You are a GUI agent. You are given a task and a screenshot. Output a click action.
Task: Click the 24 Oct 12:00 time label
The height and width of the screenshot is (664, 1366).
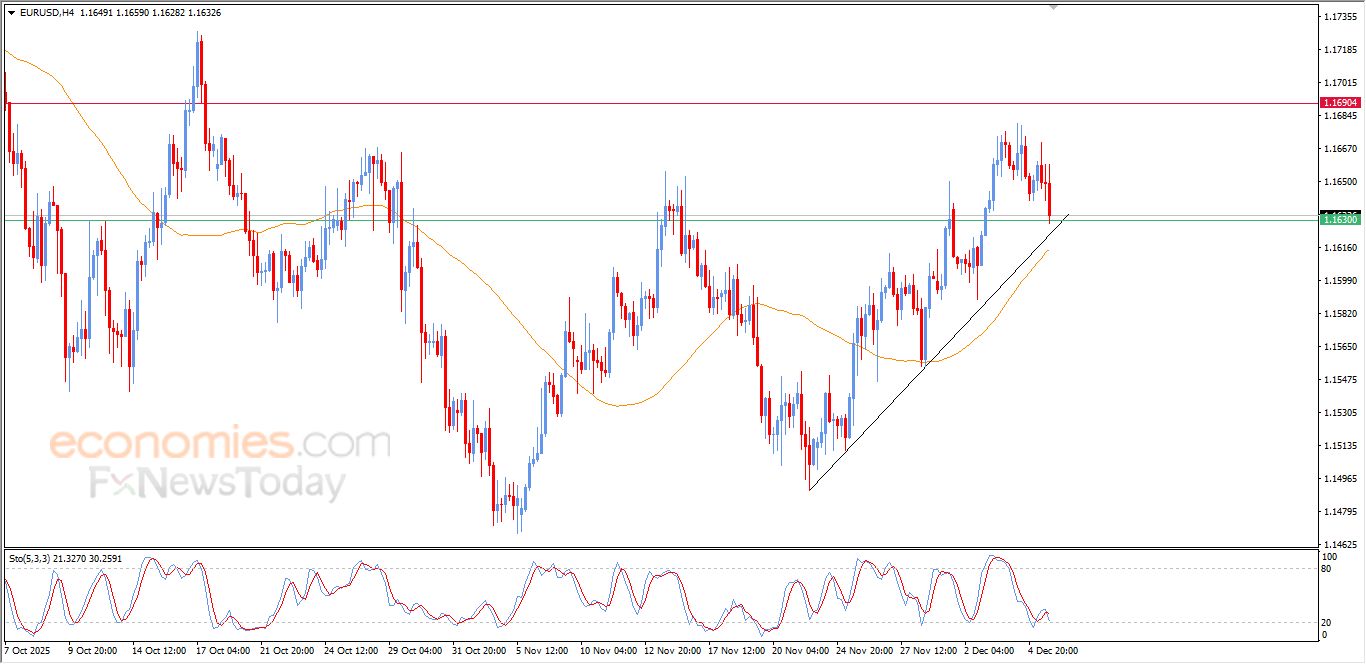click(x=350, y=651)
